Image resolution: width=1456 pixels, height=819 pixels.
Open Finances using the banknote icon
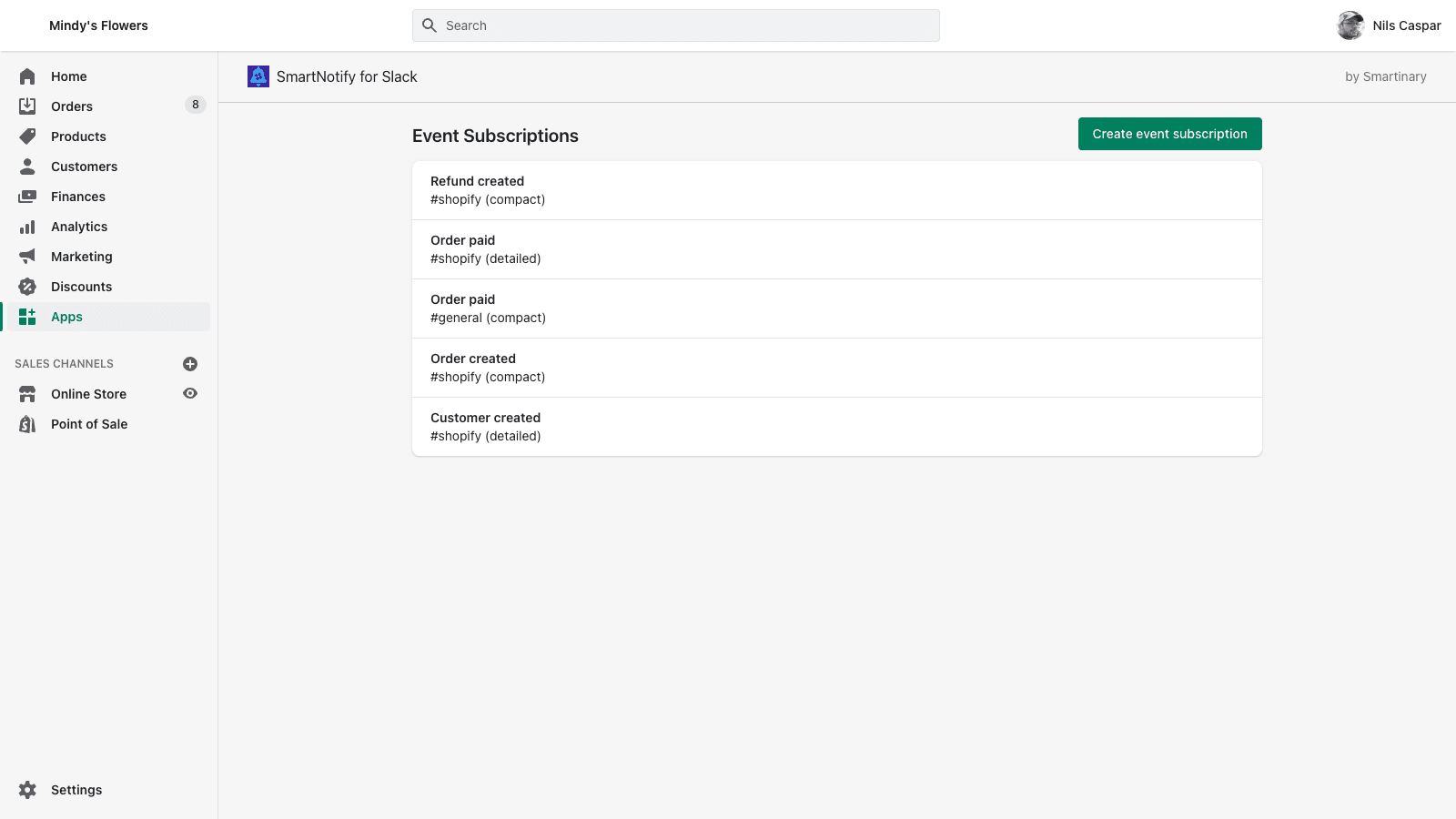[27, 196]
